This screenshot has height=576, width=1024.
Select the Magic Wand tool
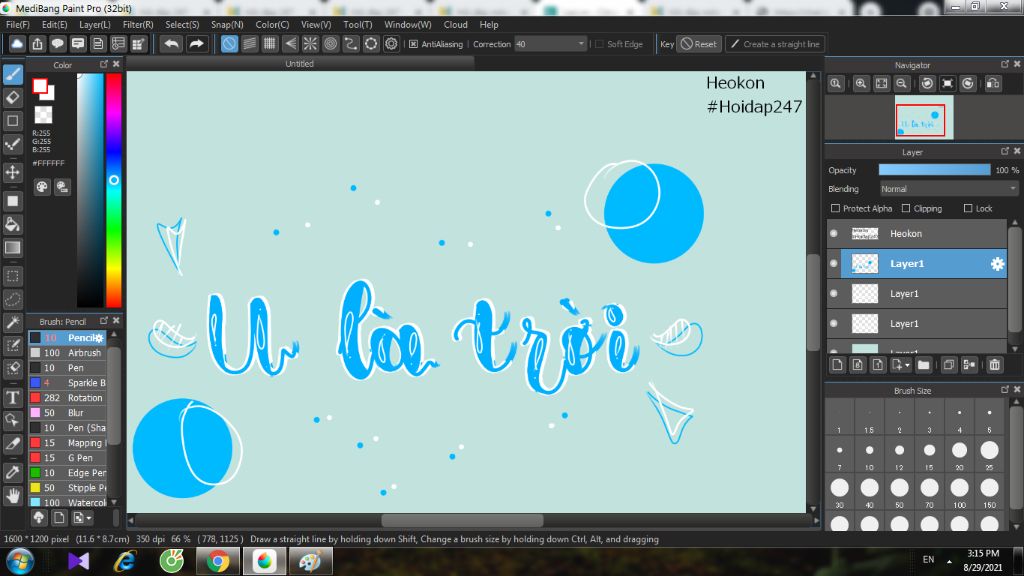(x=12, y=323)
